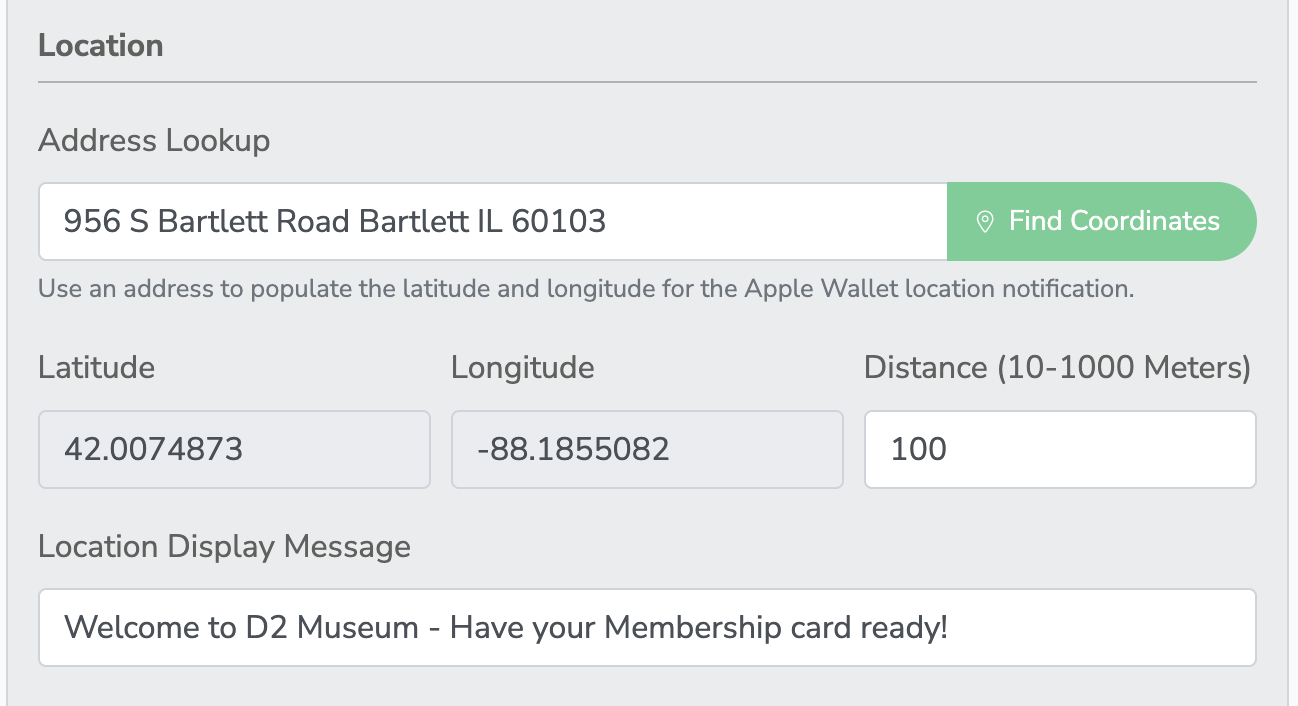1298x706 pixels.
Task: Click the Find Coordinates button
Action: [1102, 221]
